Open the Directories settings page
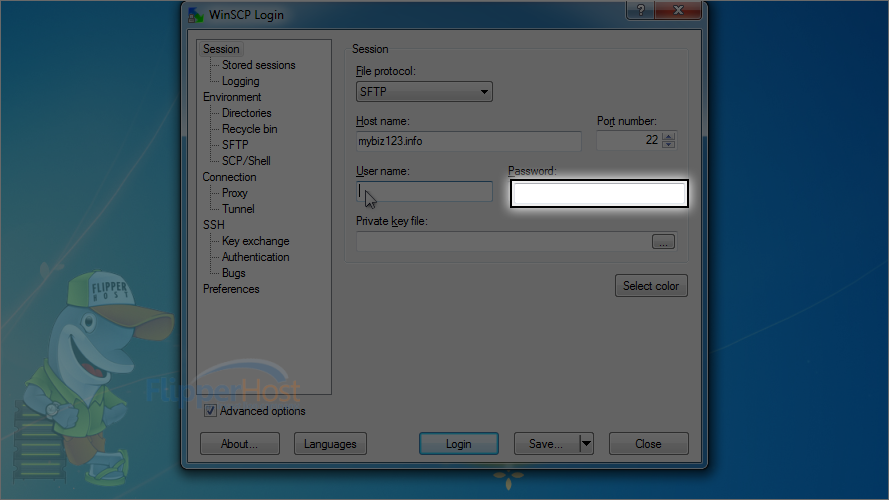 247,113
